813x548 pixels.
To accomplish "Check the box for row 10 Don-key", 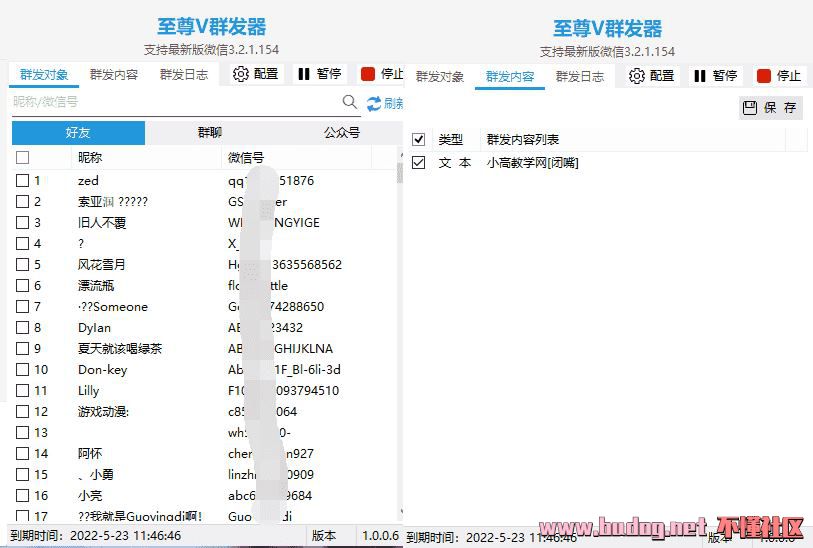I will (x=22, y=370).
